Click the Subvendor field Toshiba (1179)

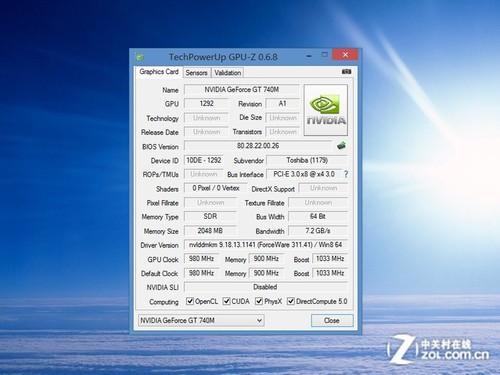(307, 160)
